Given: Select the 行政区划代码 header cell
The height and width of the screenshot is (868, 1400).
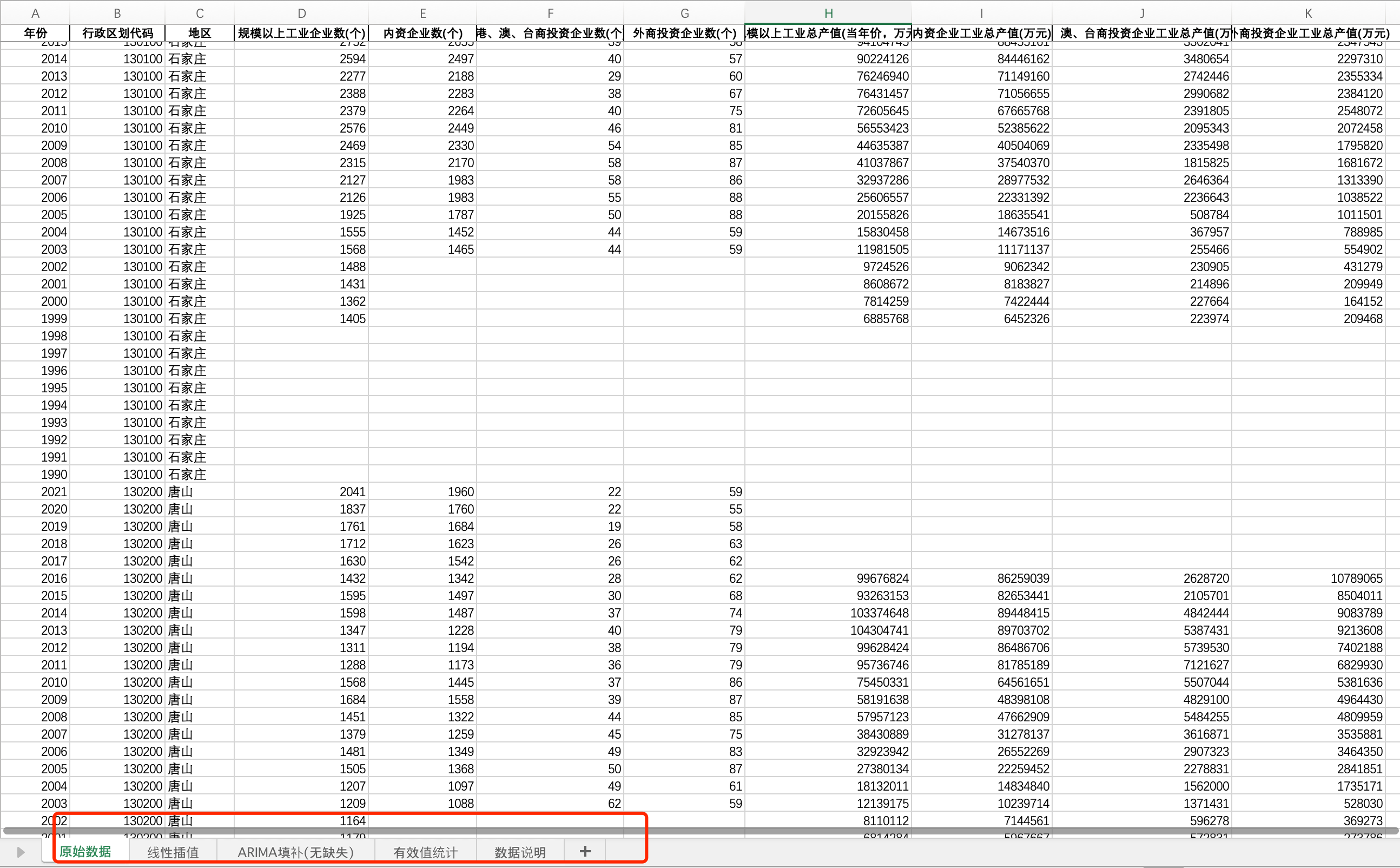Looking at the screenshot, I should pos(117,34).
